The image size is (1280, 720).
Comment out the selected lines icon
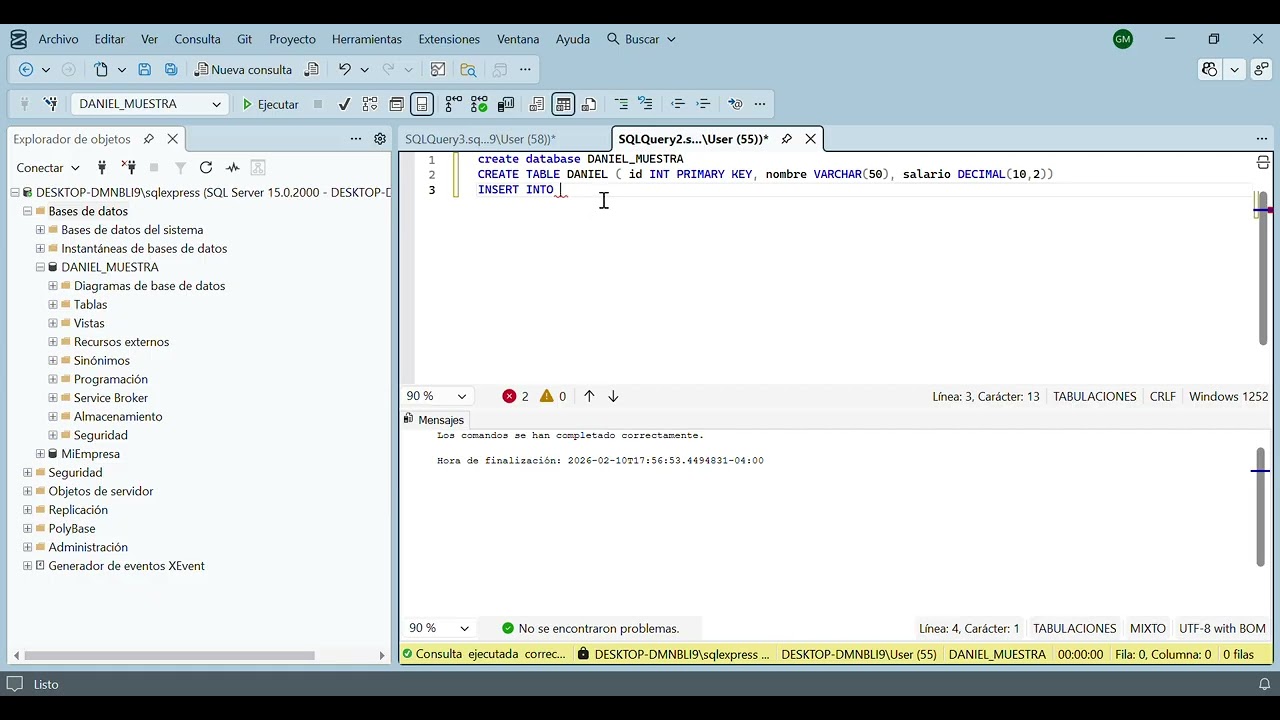click(x=621, y=104)
